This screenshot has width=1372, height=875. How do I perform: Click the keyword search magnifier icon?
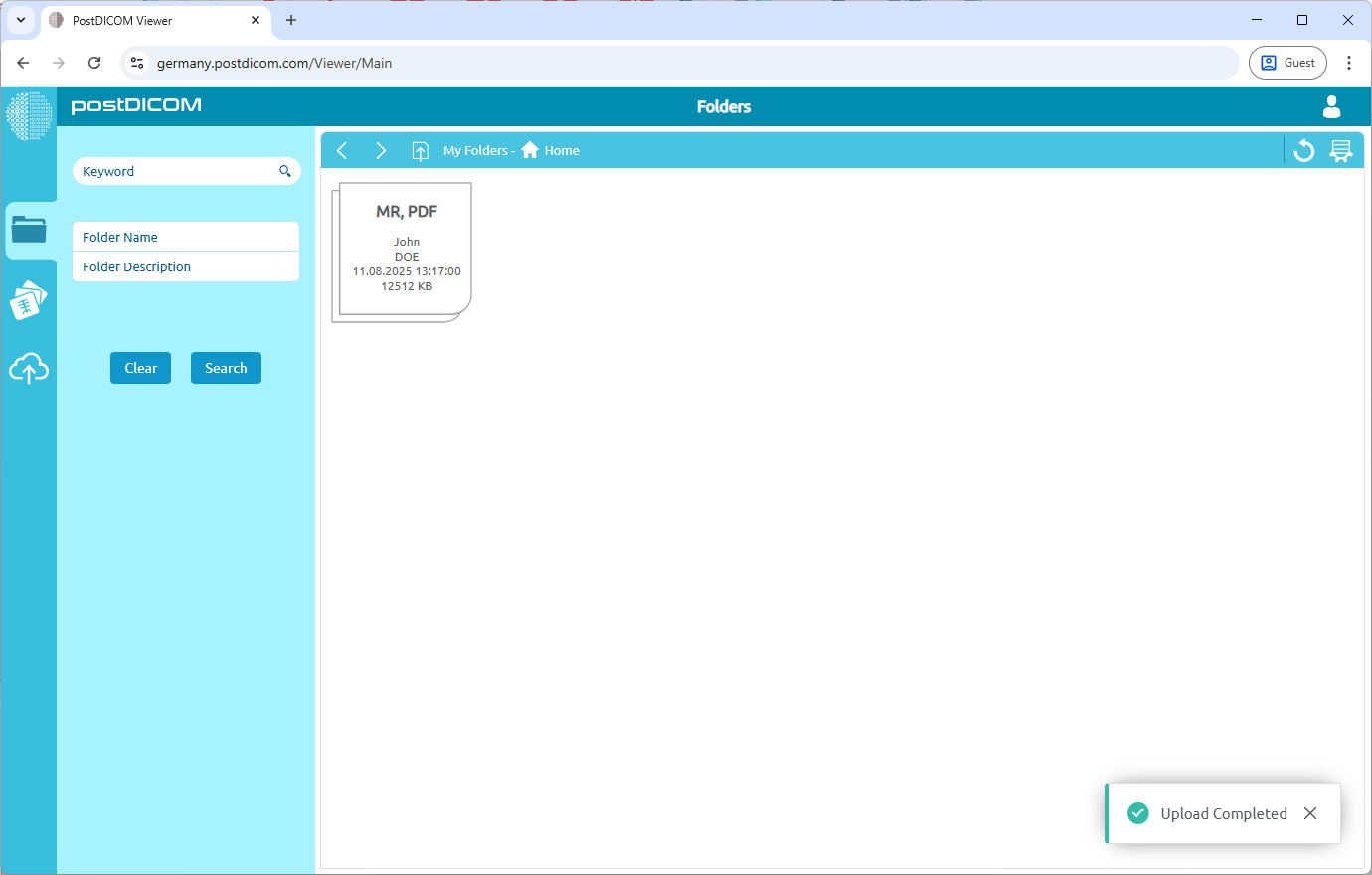coord(285,171)
